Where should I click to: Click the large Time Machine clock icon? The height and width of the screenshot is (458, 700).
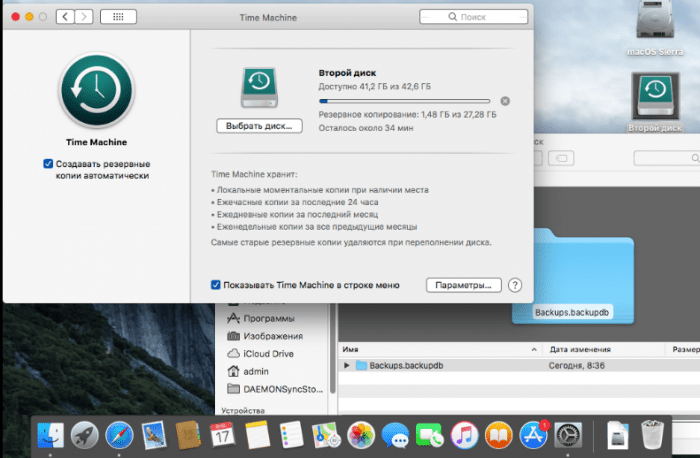(x=96, y=90)
